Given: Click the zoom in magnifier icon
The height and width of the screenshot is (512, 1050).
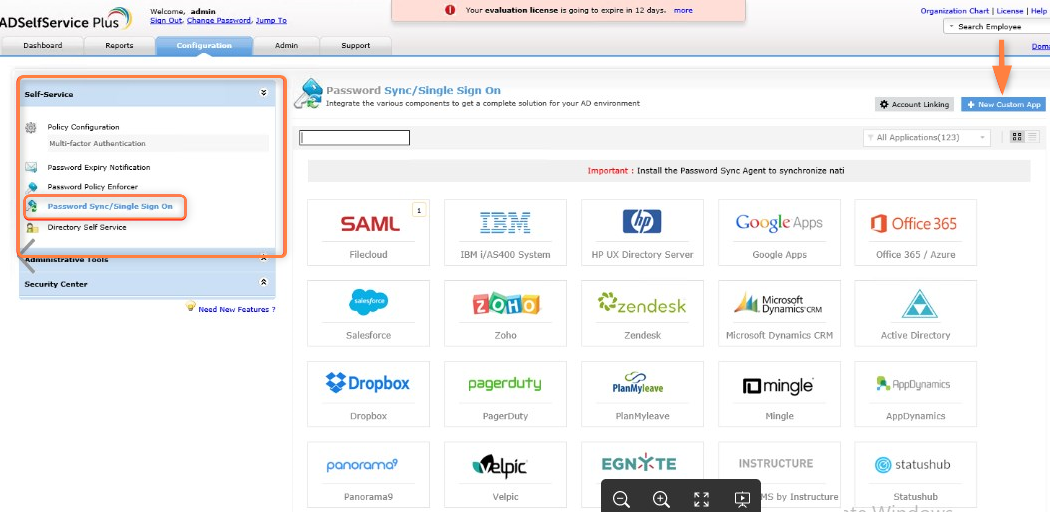Looking at the screenshot, I should (661, 499).
